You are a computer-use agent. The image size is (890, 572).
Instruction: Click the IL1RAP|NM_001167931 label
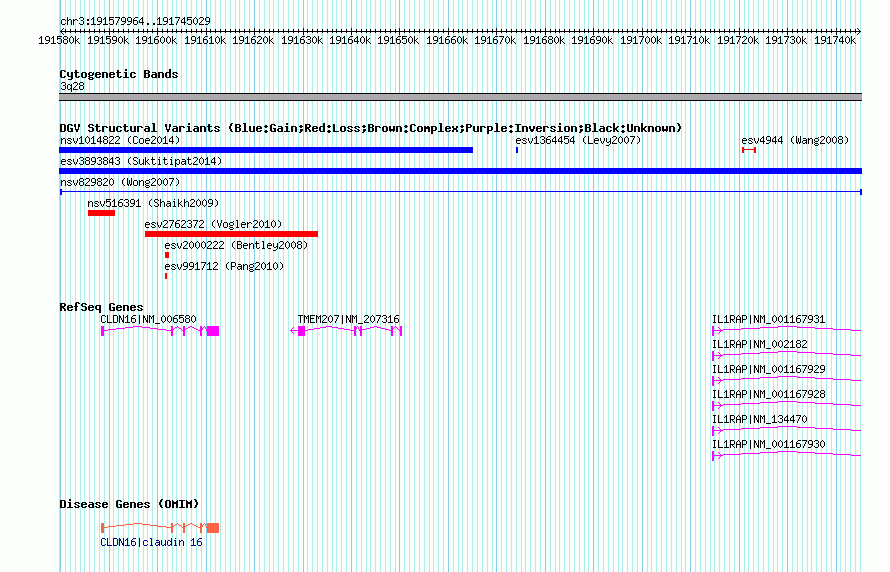click(769, 319)
